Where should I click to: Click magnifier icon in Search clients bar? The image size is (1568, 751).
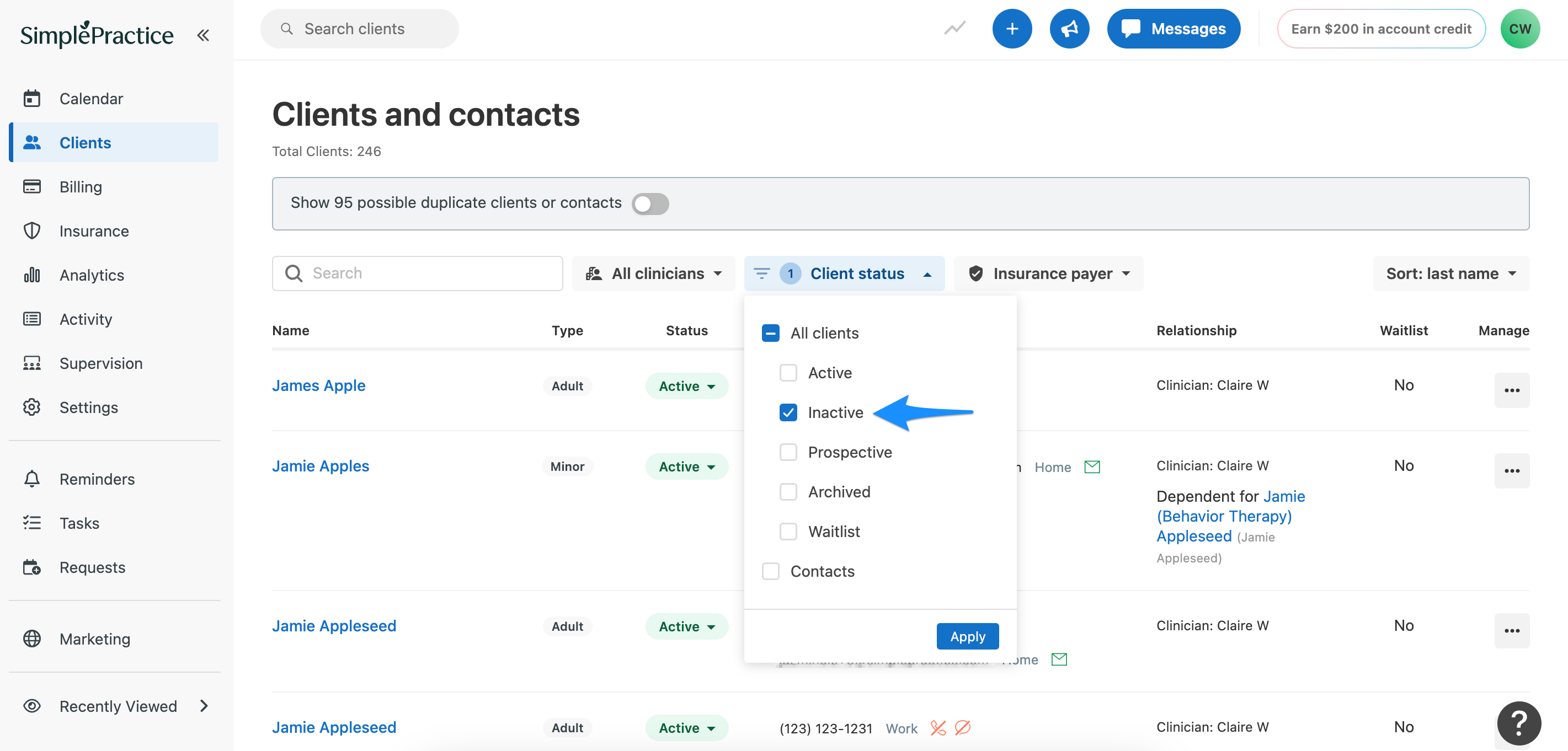[287, 29]
